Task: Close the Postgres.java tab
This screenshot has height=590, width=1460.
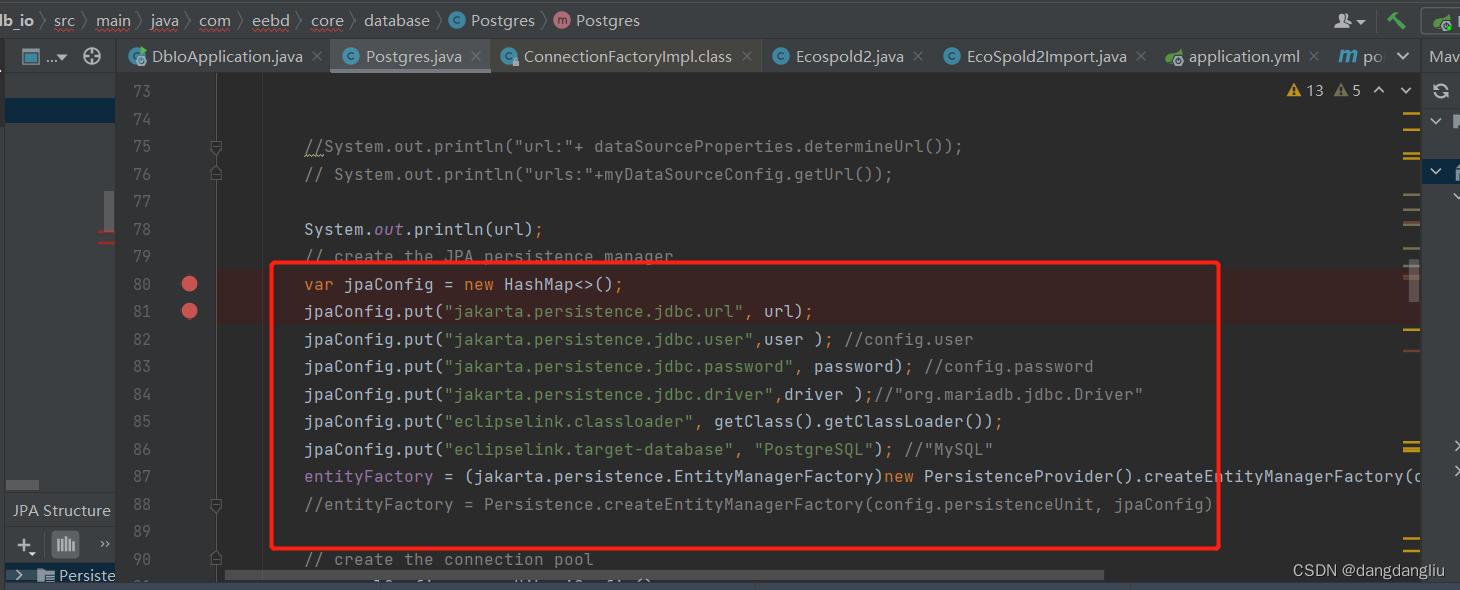Action: coord(475,57)
